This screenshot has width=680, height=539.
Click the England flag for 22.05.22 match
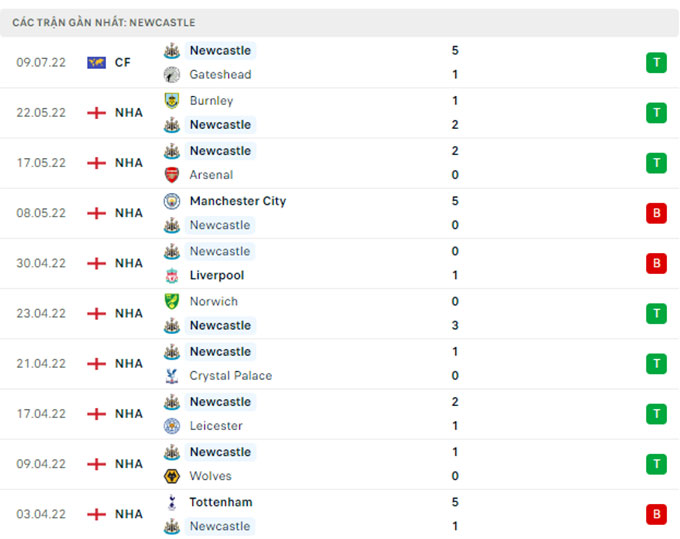coord(96,113)
